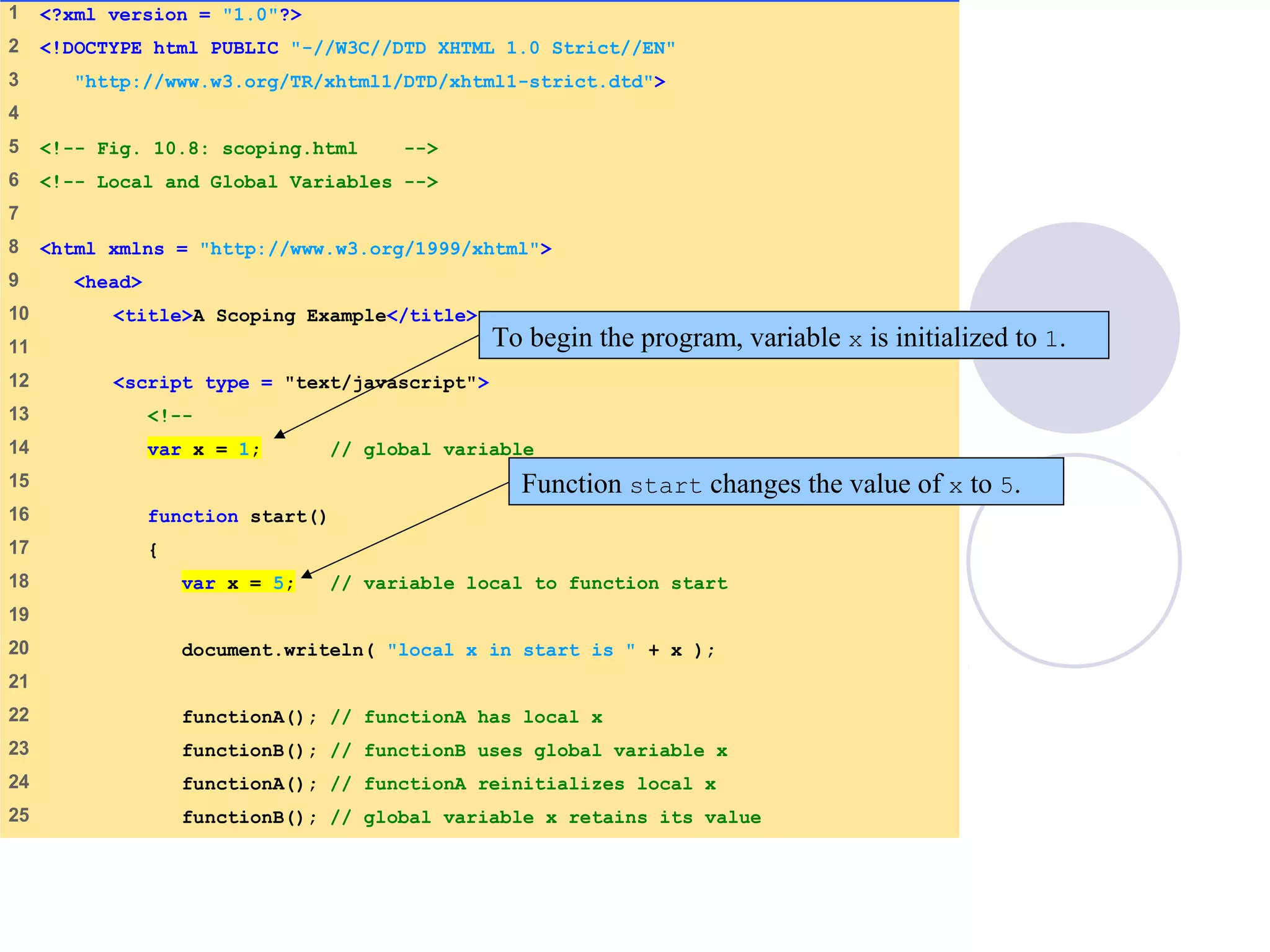1270x952 pixels.
Task: Click the 'global variable' comment on line 14
Action: point(432,449)
